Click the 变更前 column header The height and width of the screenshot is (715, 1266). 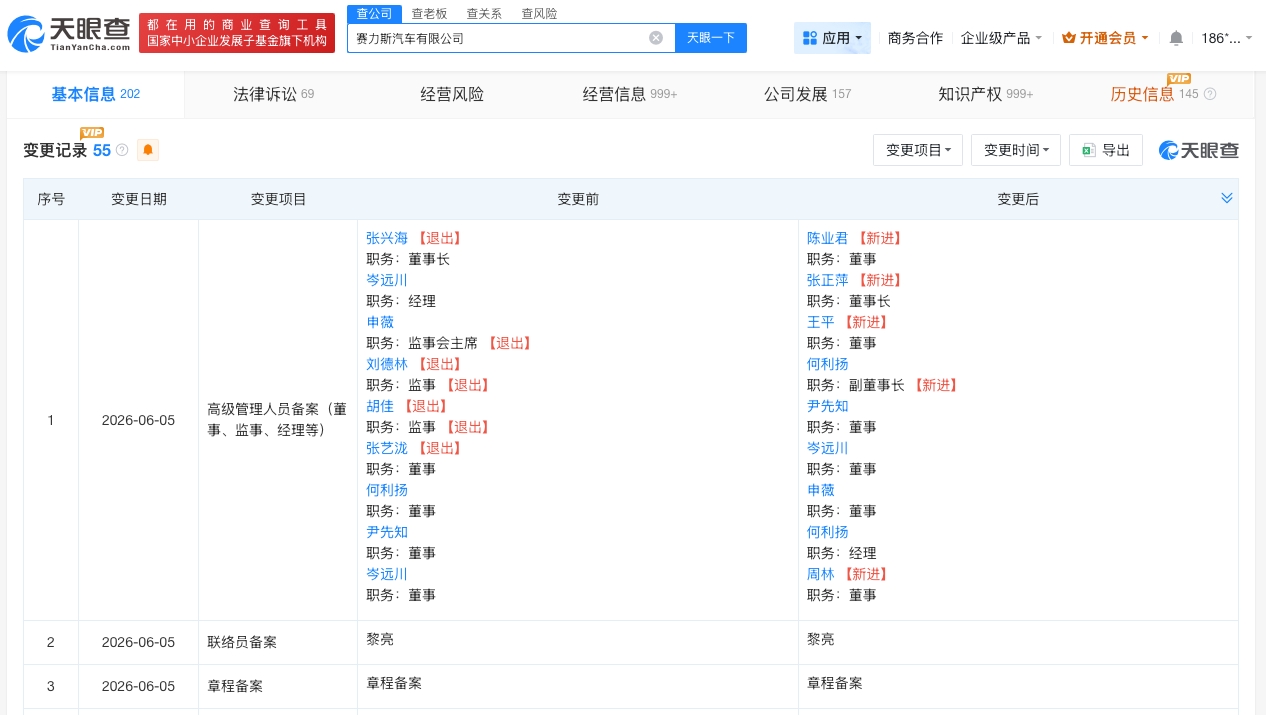pyautogui.click(x=578, y=199)
